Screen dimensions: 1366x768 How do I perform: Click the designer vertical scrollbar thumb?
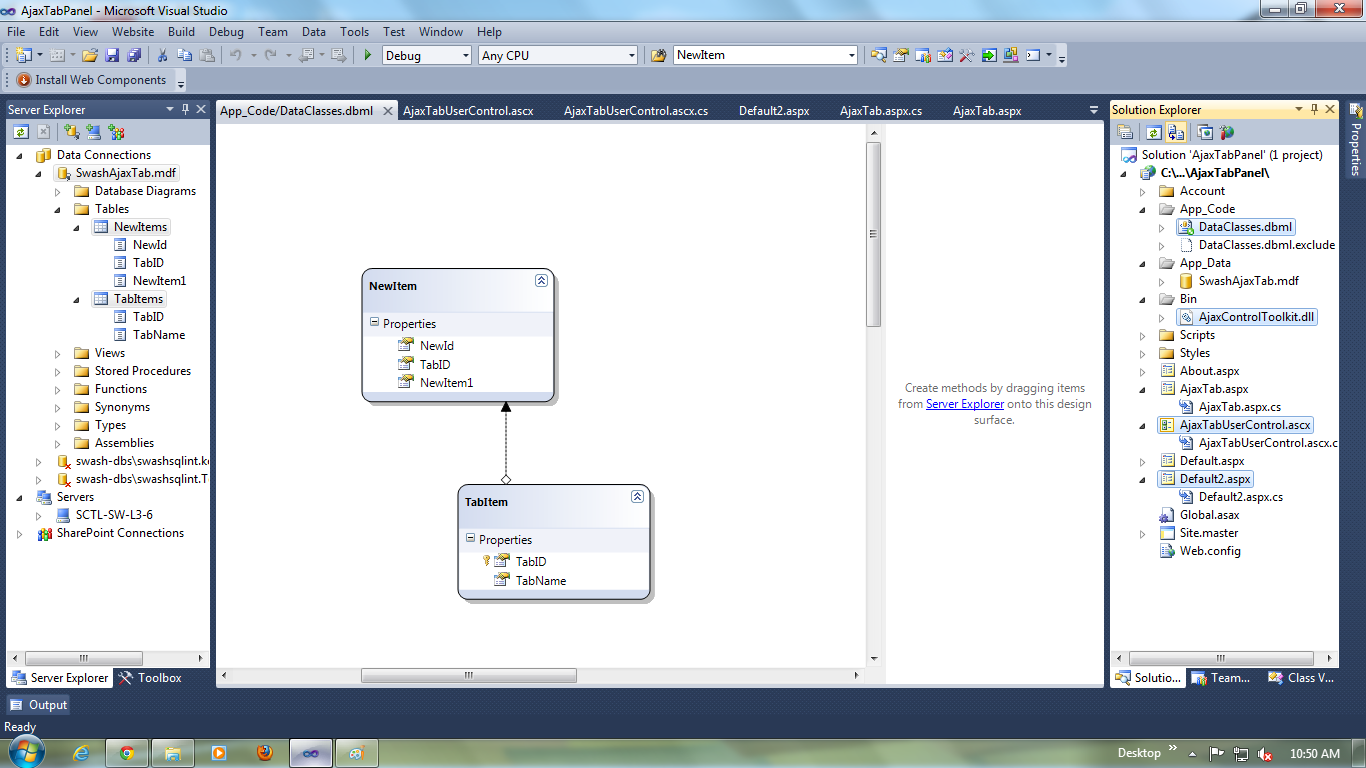coord(873,235)
